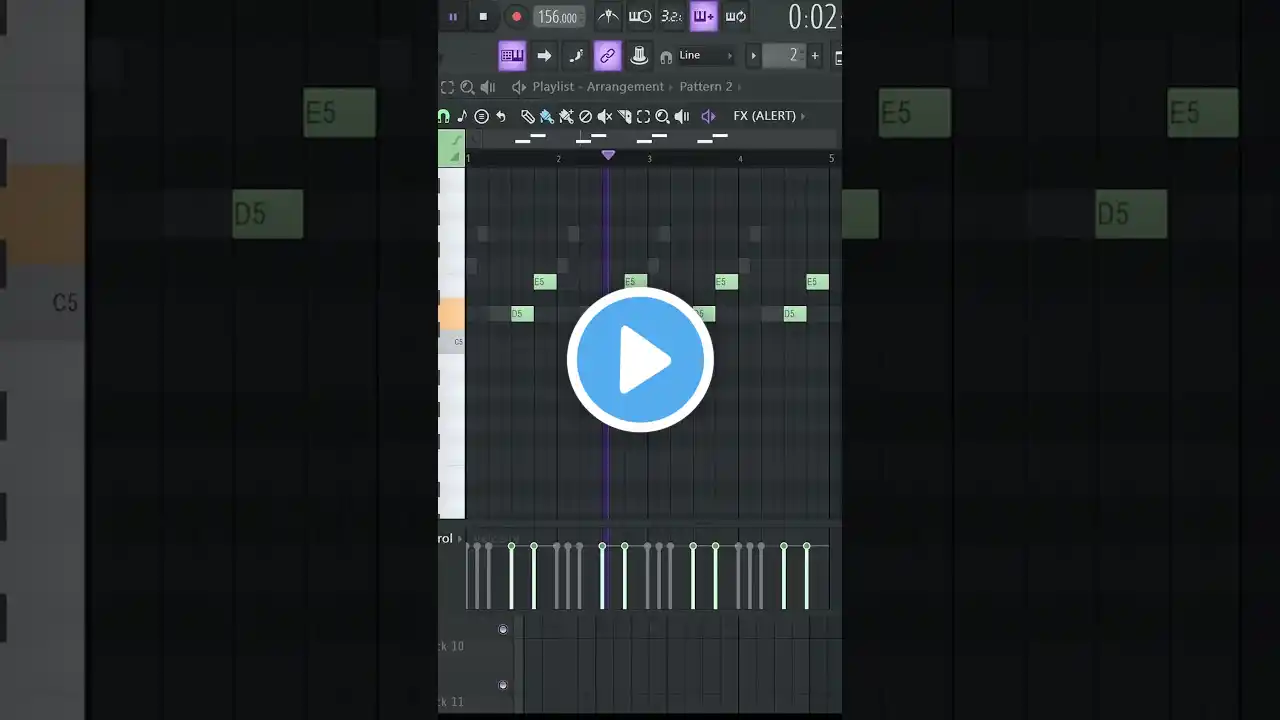Click the piano roll undo arrow icon
This screenshot has height=720, width=1280.
(x=501, y=116)
